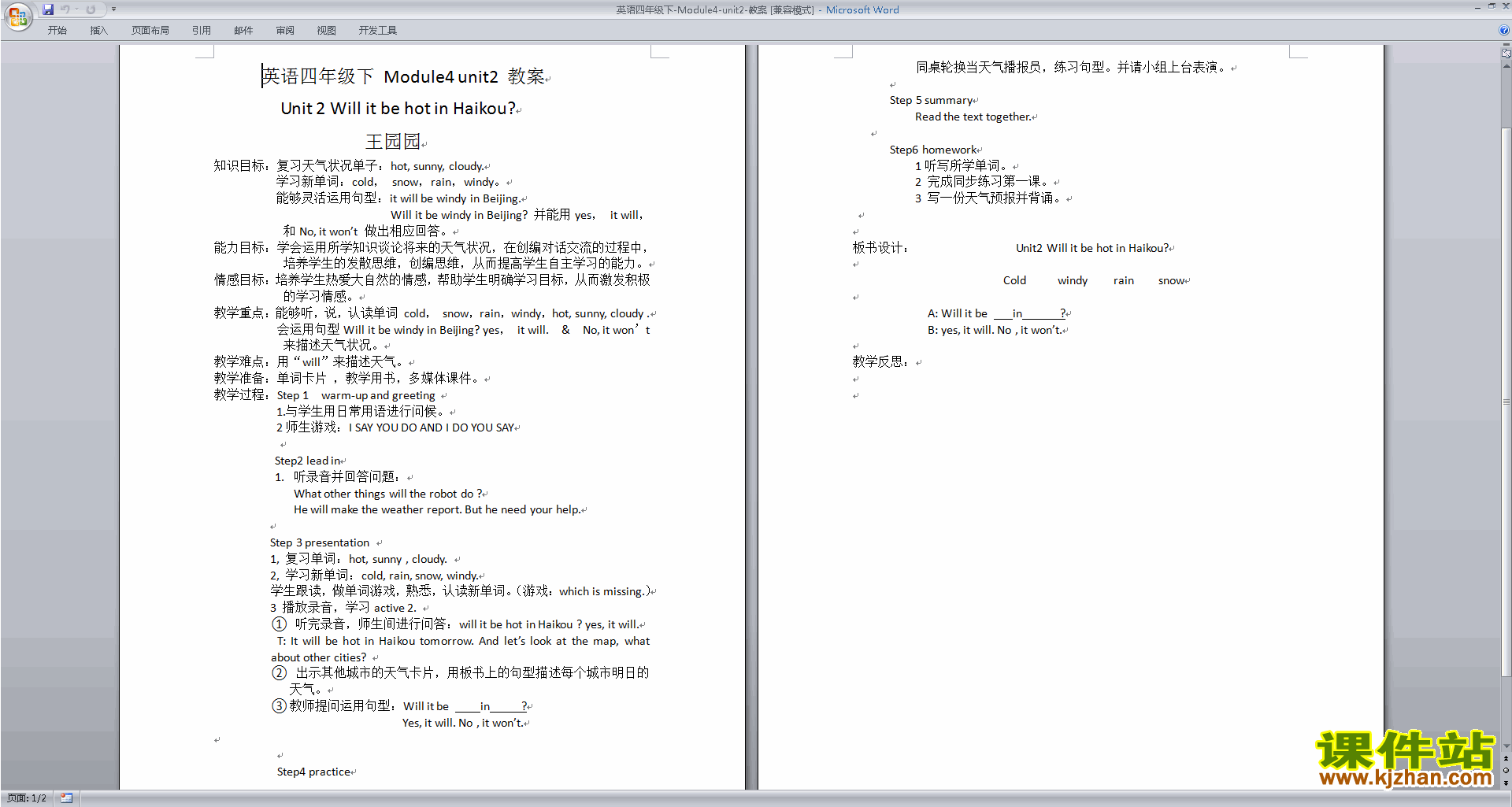Click the macro recording icon in status bar
The width and height of the screenshot is (1512, 807).
pyautogui.click(x=67, y=798)
